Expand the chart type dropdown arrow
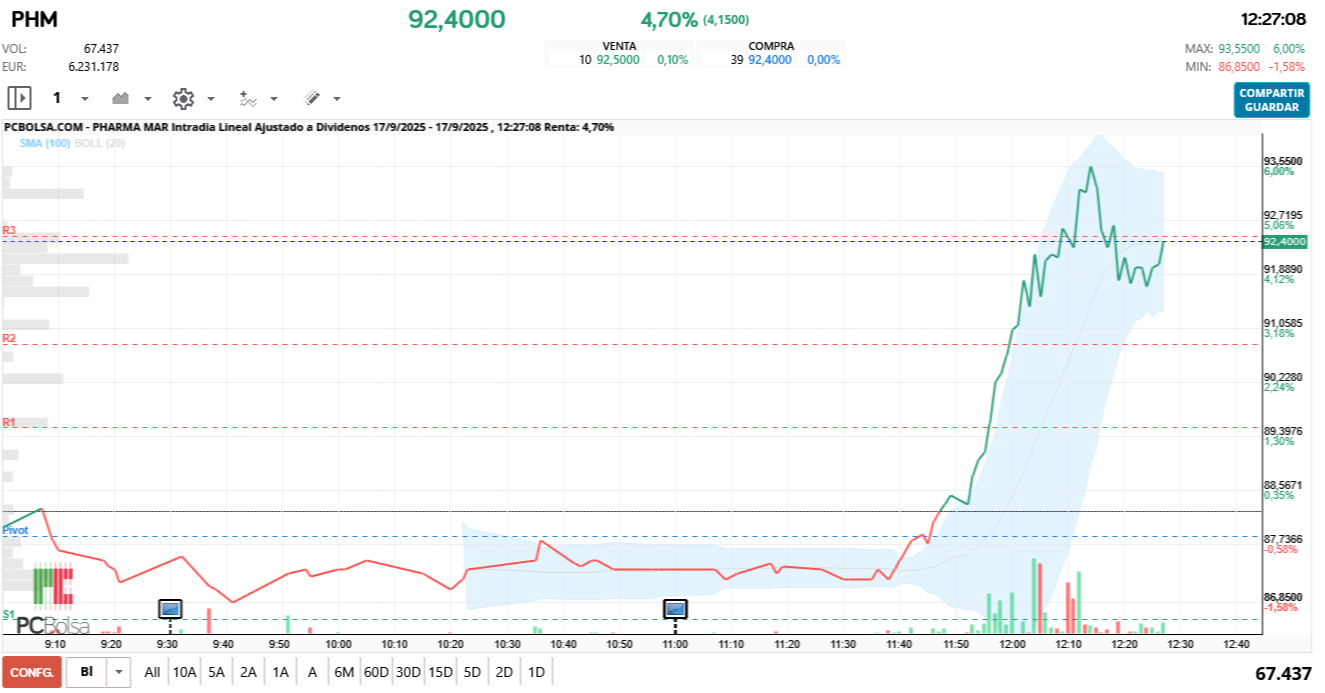 point(148,99)
